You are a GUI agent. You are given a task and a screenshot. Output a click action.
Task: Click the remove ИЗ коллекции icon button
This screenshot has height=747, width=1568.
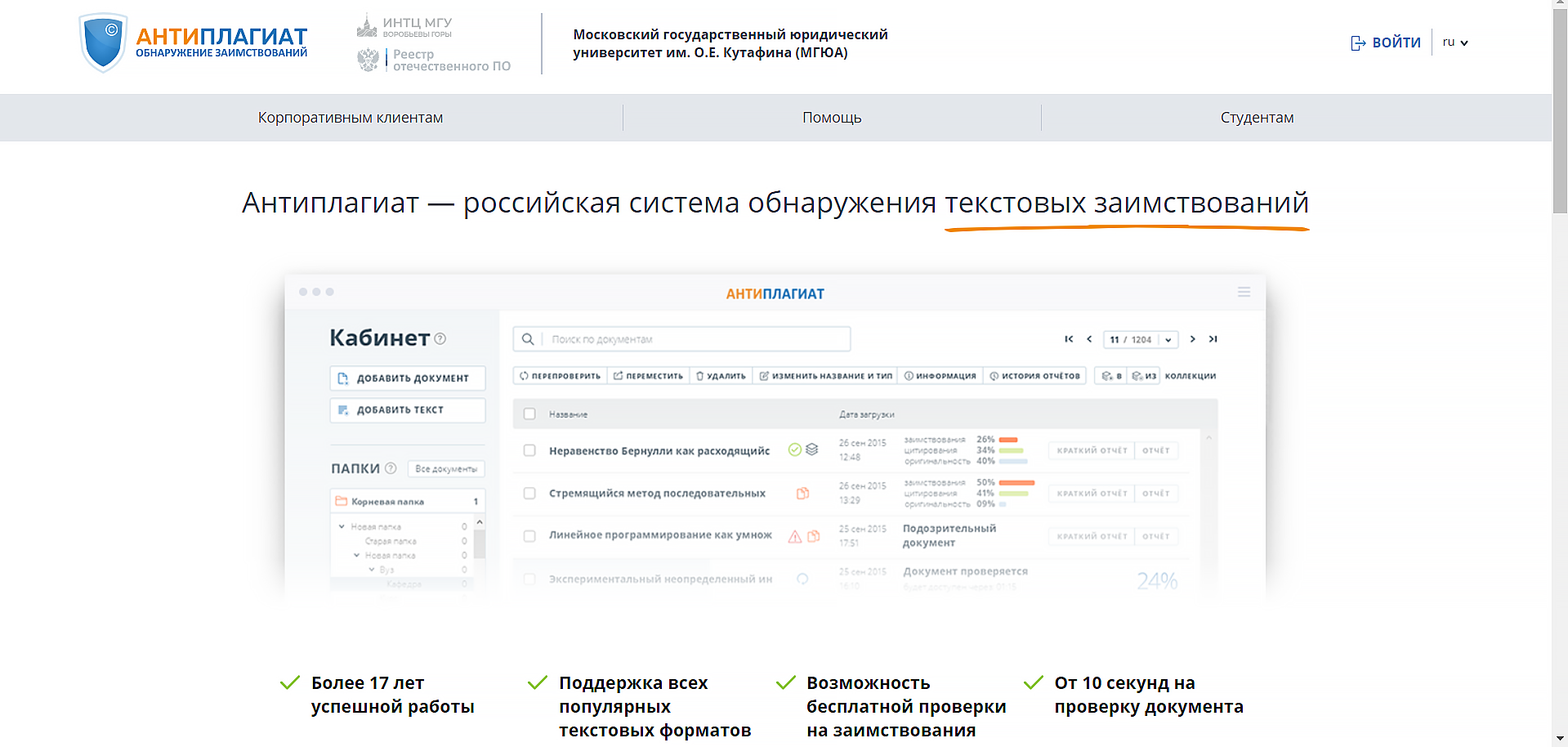[1144, 376]
